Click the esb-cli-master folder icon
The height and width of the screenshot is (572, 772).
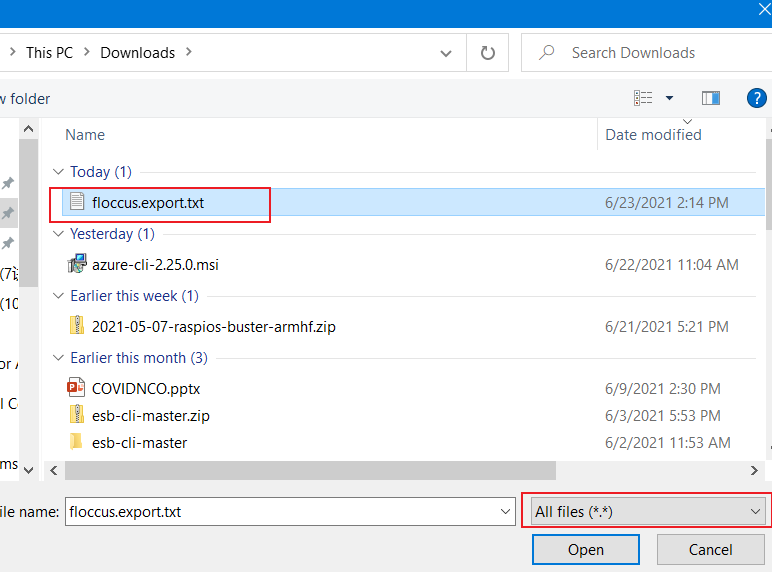point(76,442)
